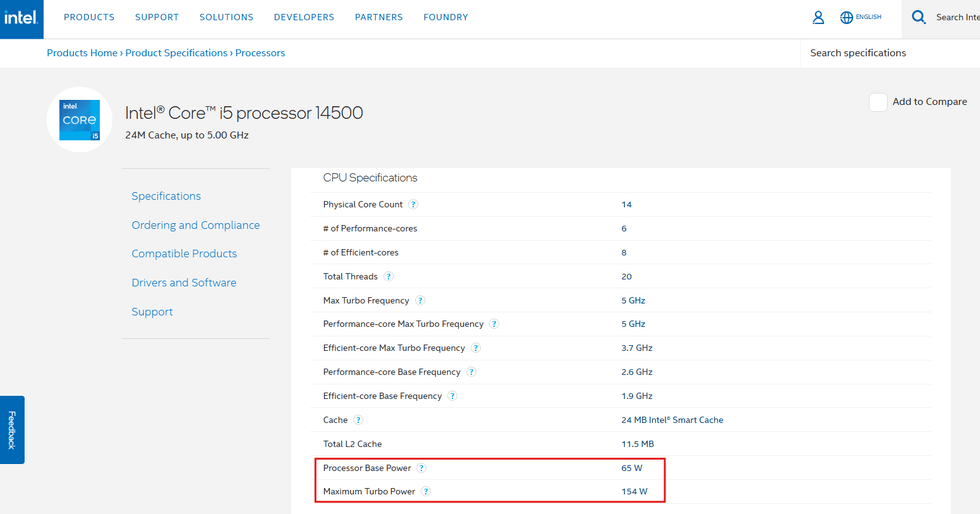The image size is (980, 514).
Task: Open help icon for Efficient-core Base Frequency
Action: click(x=452, y=396)
